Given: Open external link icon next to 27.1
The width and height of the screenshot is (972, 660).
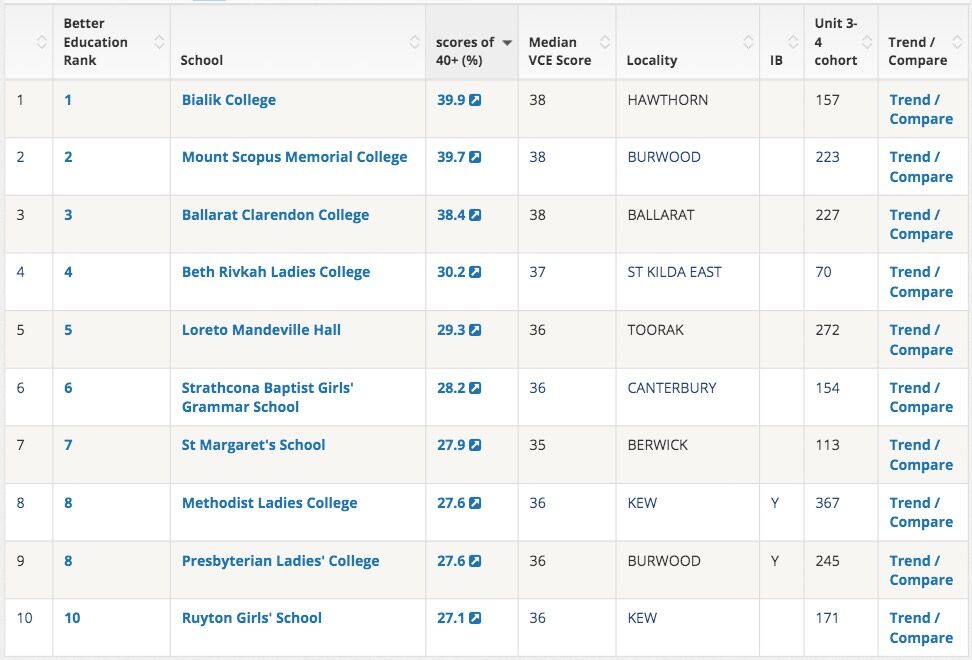Looking at the screenshot, I should (x=476, y=618).
